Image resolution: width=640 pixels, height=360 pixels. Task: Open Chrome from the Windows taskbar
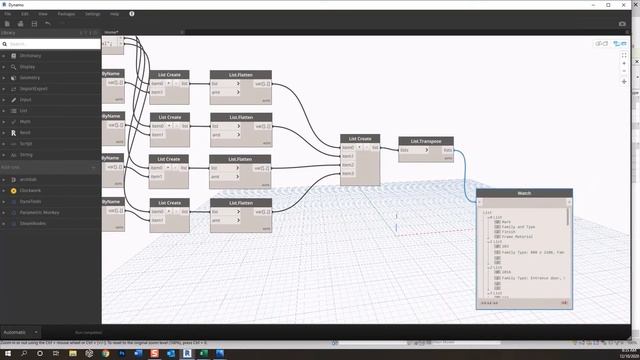[105, 353]
